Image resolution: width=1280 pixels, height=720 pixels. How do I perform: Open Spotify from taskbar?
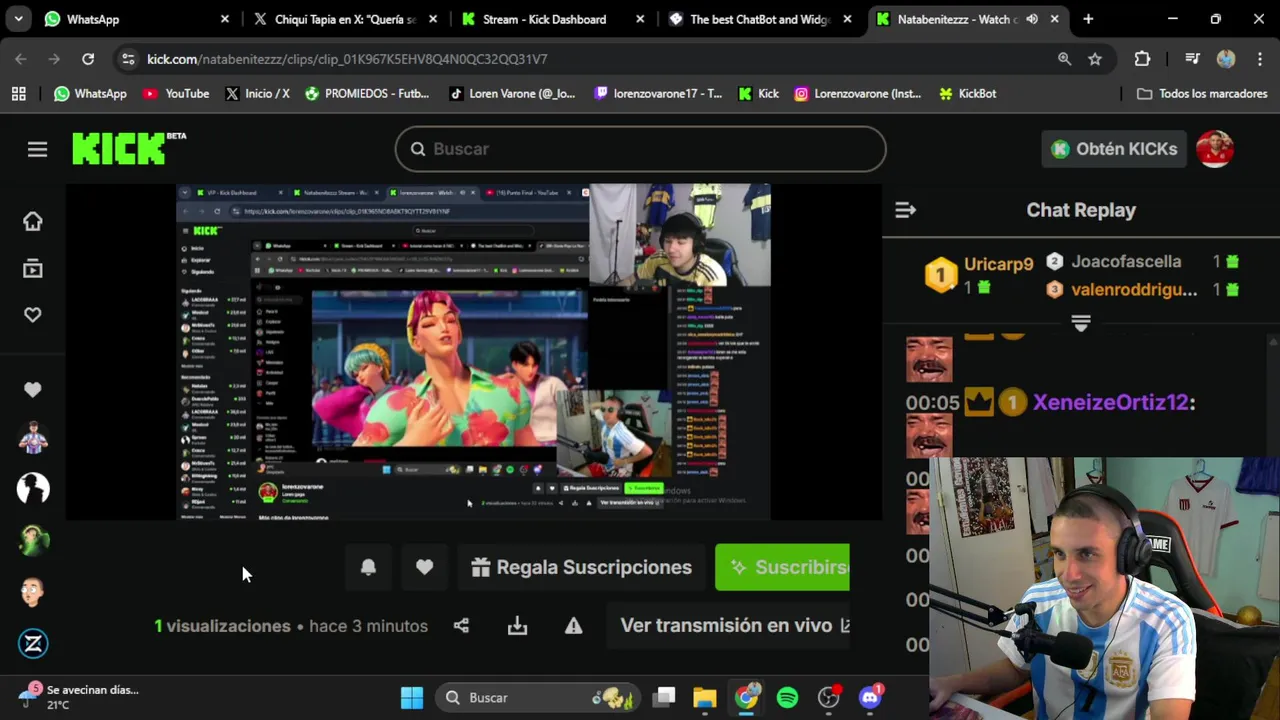pos(787,697)
